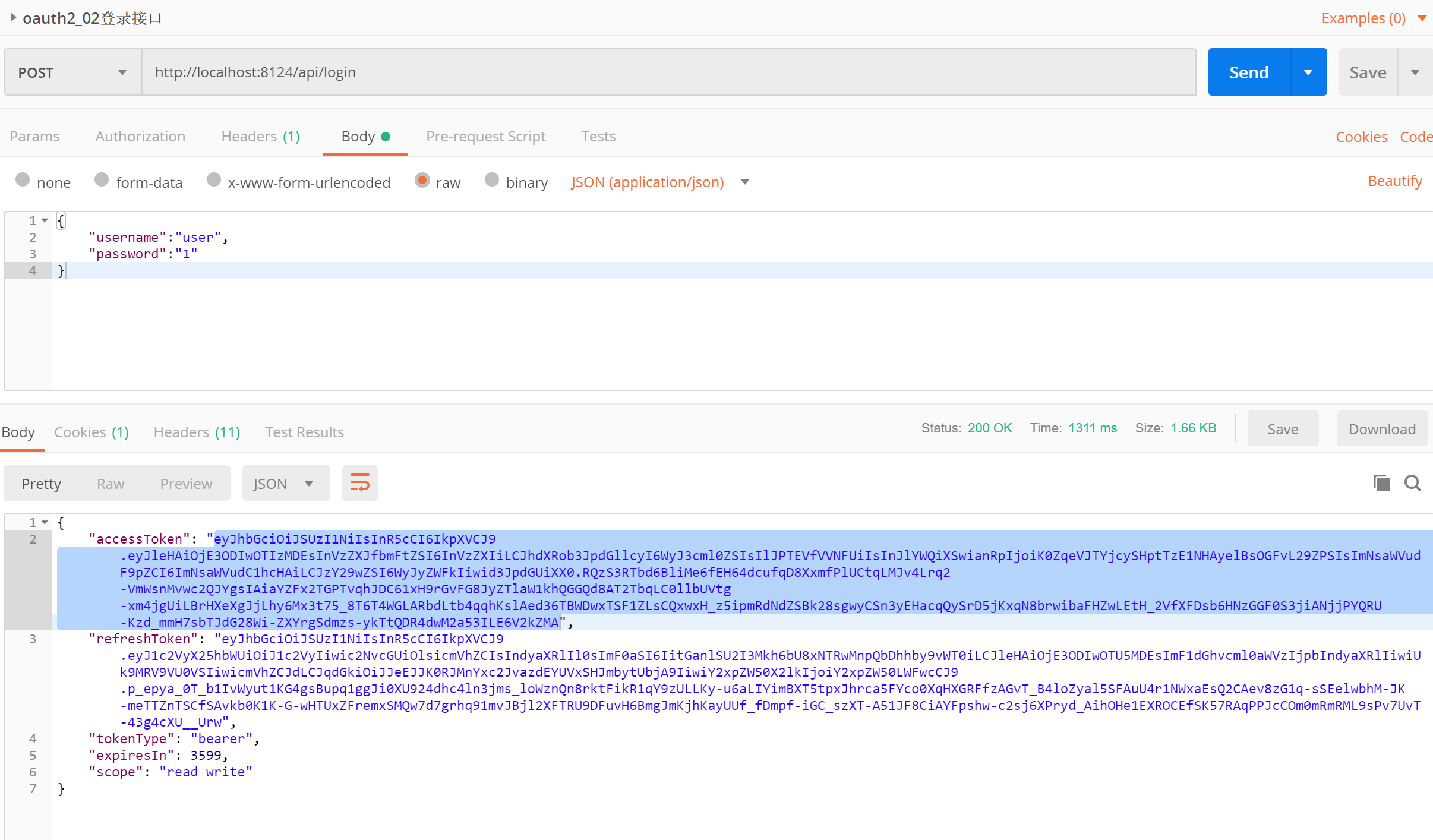Image resolution: width=1433 pixels, height=840 pixels.
Task: Click the "tokenType": "bearer" line
Action: (174, 738)
